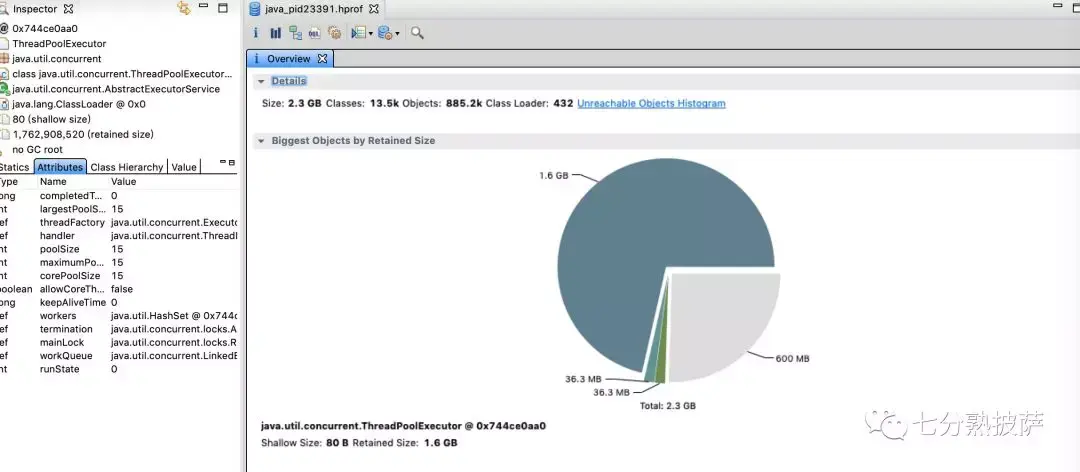Open the reports dropdown arrow in toolbar
Viewport: 1080px width, 472px height.
click(371, 33)
